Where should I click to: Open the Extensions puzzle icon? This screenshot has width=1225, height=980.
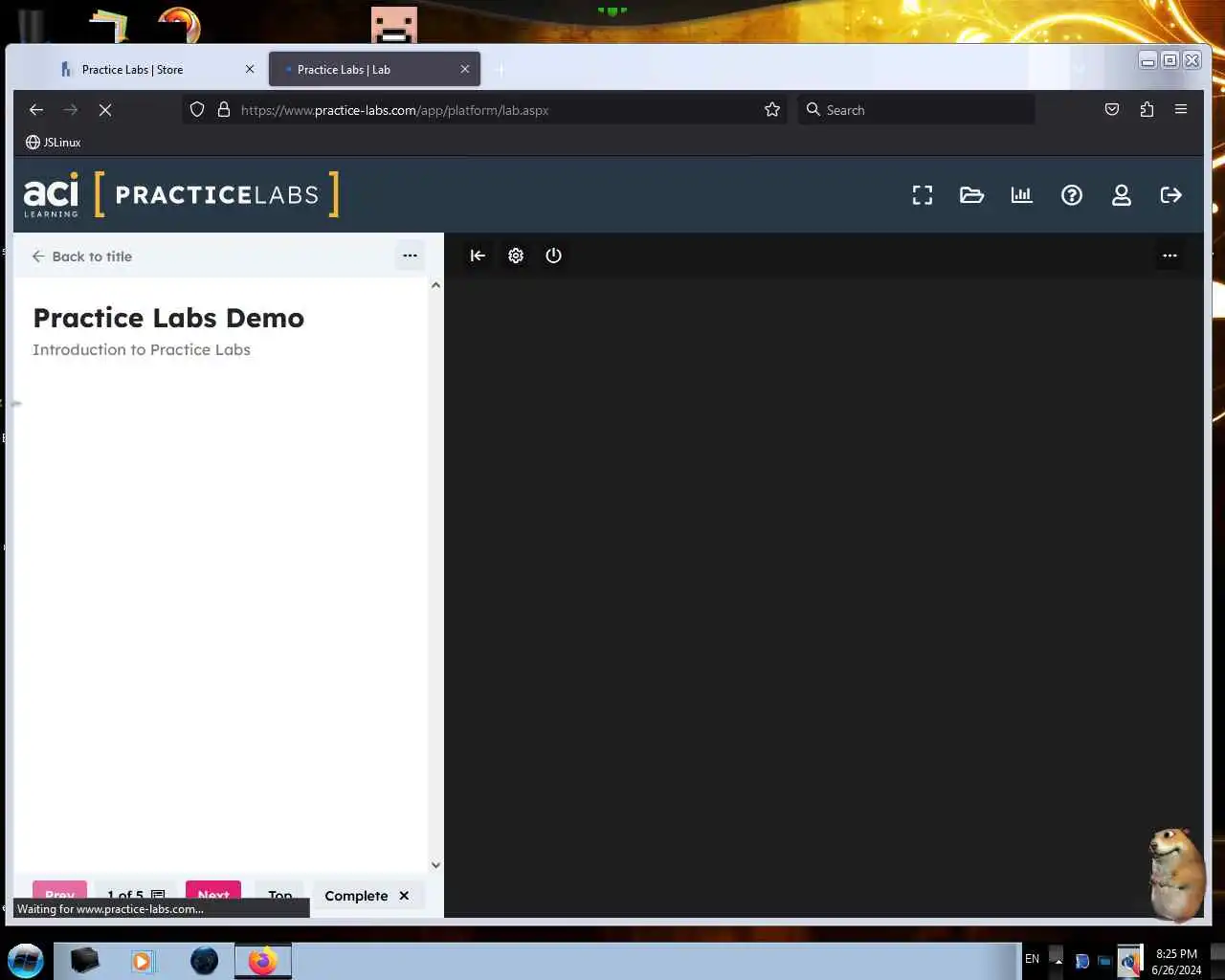click(x=1147, y=110)
